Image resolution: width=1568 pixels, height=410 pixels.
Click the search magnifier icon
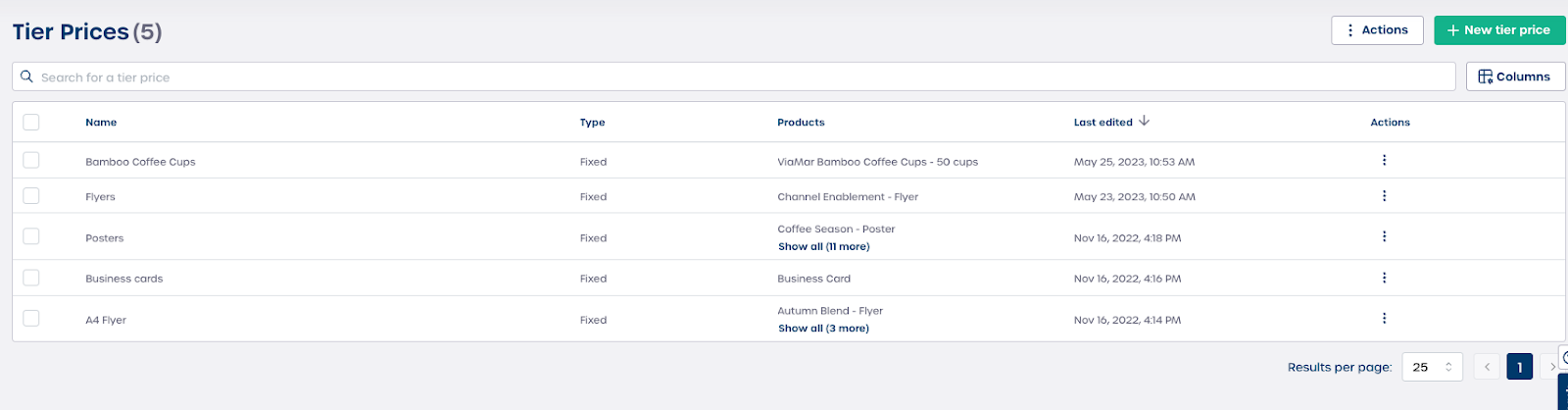[27, 77]
